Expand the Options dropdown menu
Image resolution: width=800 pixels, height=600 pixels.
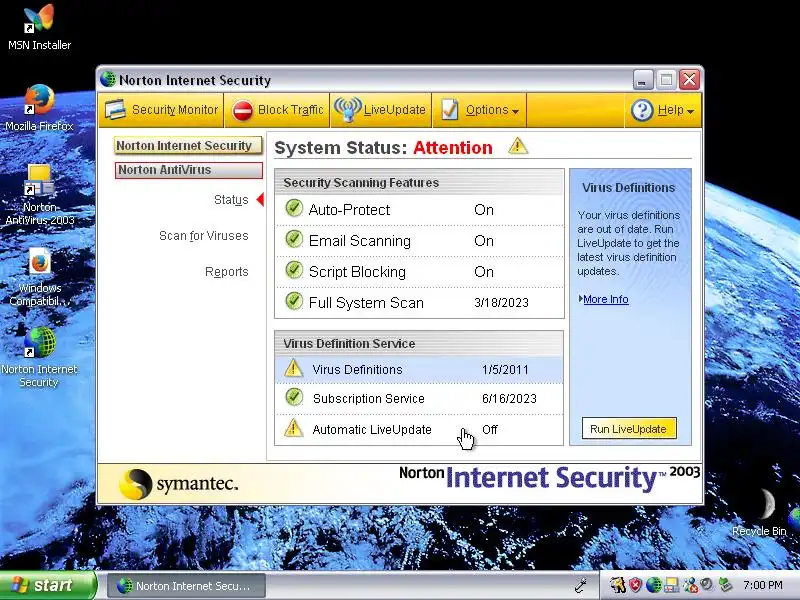[480, 110]
